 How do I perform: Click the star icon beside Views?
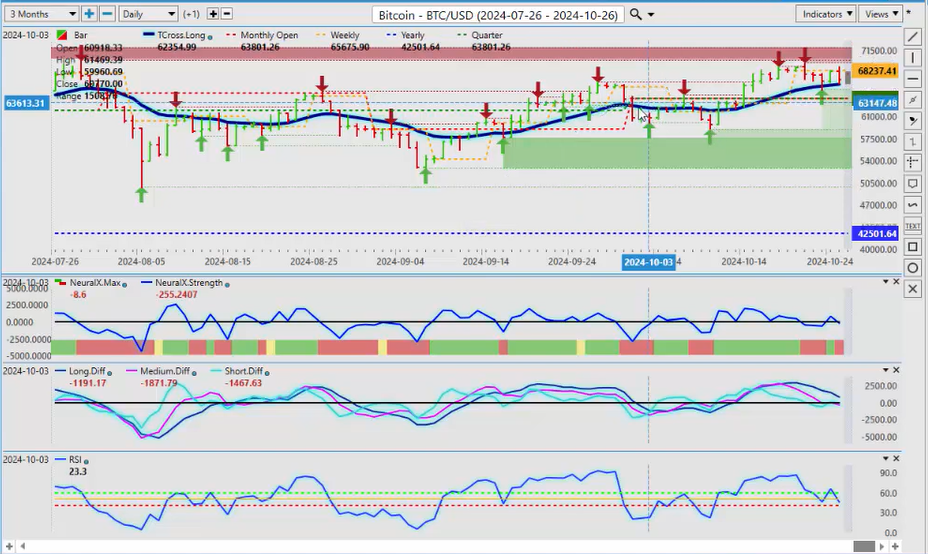(x=908, y=12)
